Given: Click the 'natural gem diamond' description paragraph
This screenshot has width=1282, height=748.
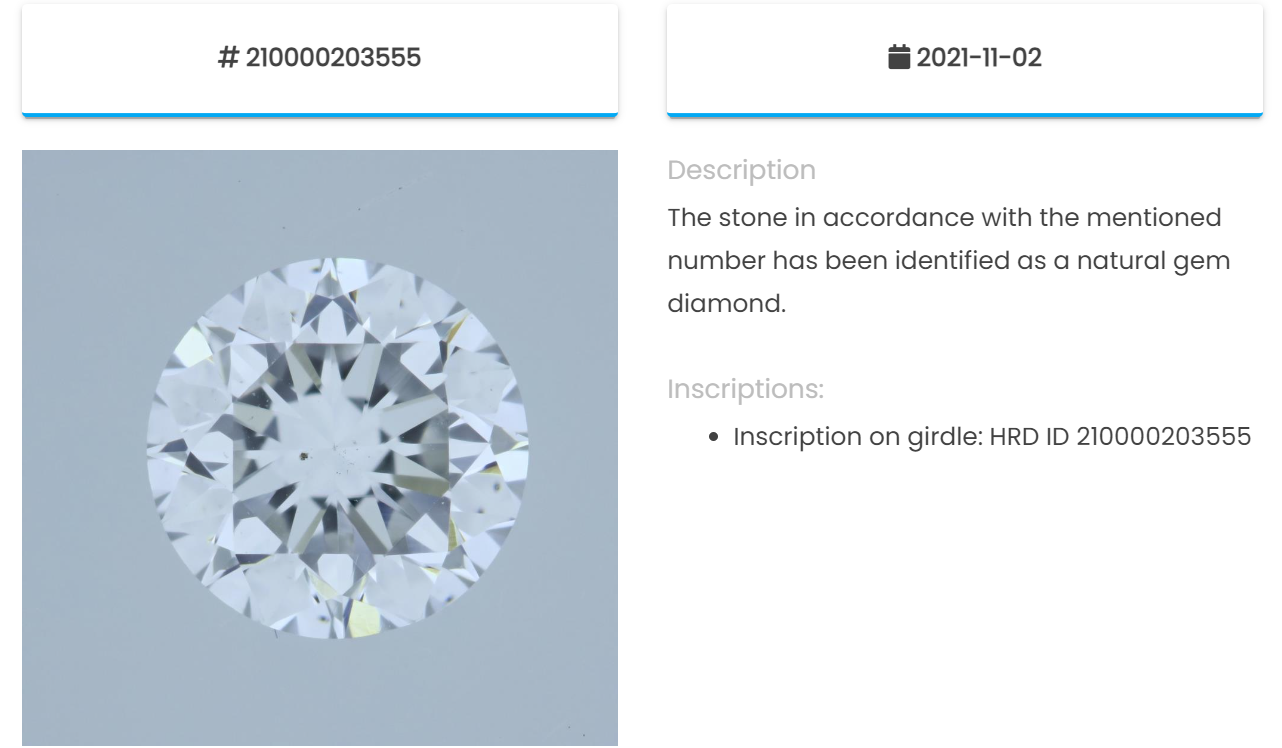Looking at the screenshot, I should pyautogui.click(x=949, y=261).
